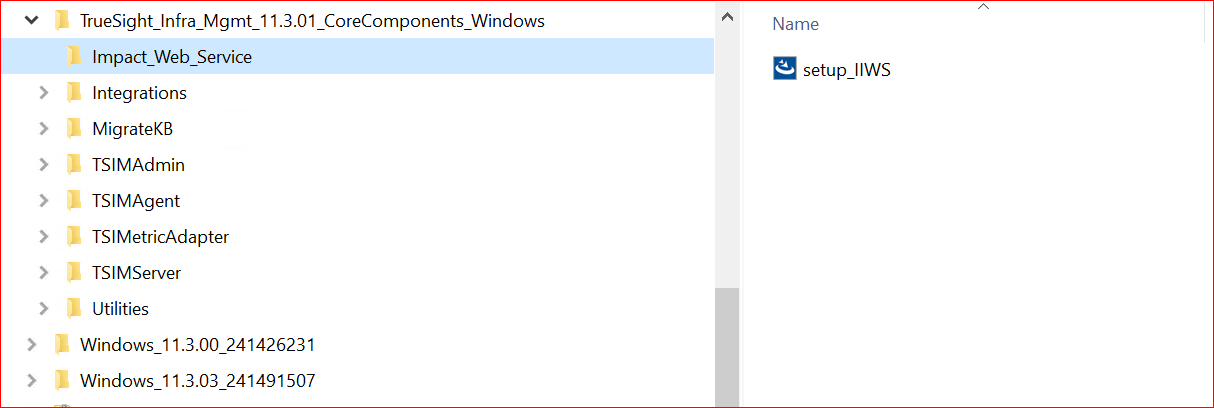Click the TSIMAgent folder icon
1214x408 pixels.
tap(74, 201)
